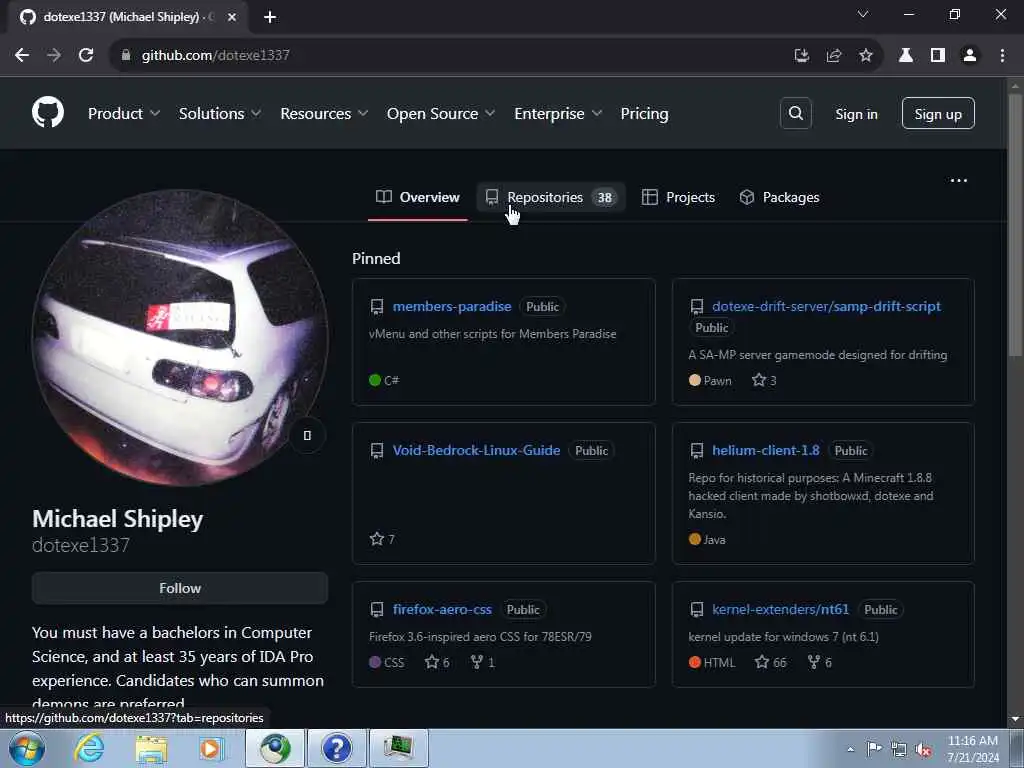The height and width of the screenshot is (768, 1024).
Task: Open the tab search chevron in title bar
Action: point(862,14)
